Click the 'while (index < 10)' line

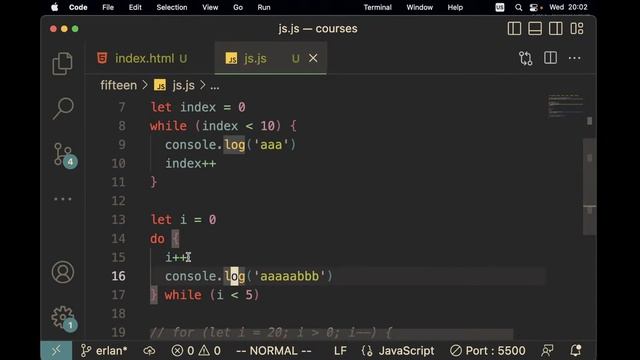tap(223, 126)
